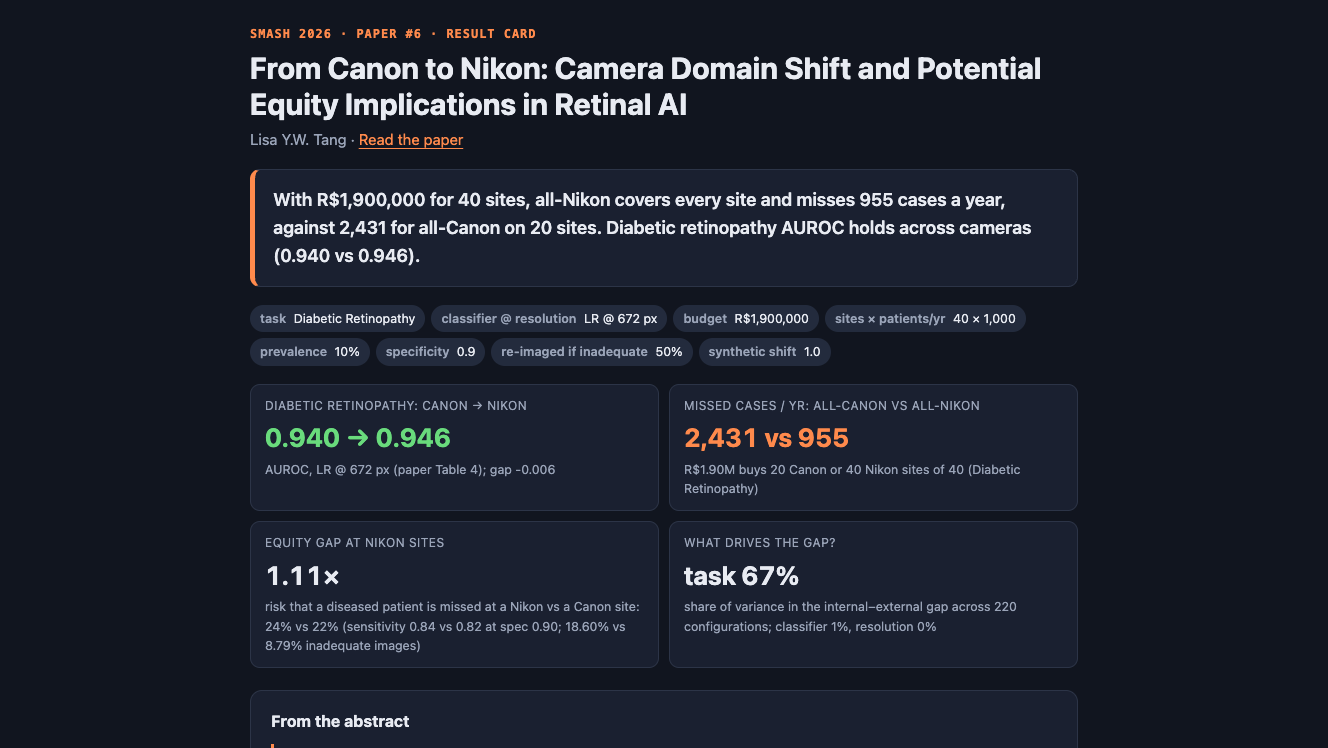Click author name "Lisa Y.W. Tang"

(x=298, y=140)
